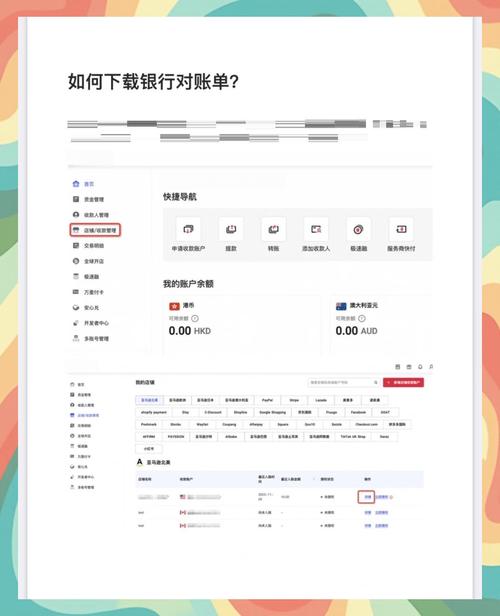Open 收款人管理 in the upper sidebar

[91, 215]
